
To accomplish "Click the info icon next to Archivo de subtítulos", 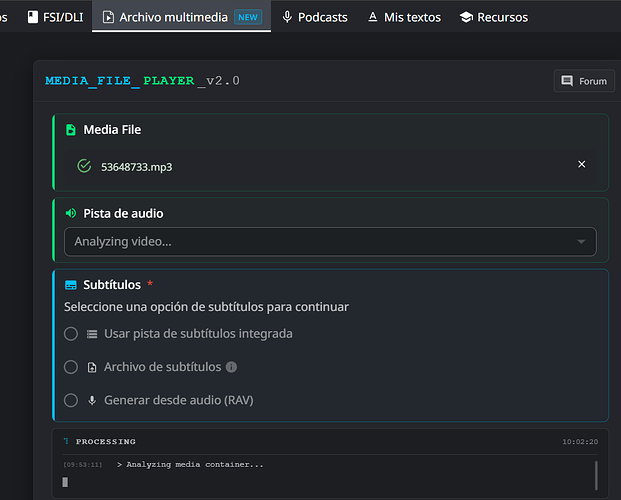I will tap(231, 367).
